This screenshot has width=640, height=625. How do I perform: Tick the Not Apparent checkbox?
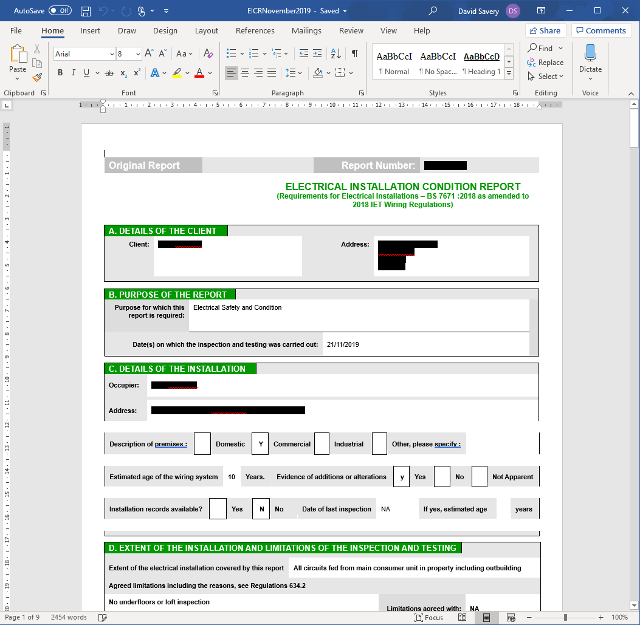(479, 477)
